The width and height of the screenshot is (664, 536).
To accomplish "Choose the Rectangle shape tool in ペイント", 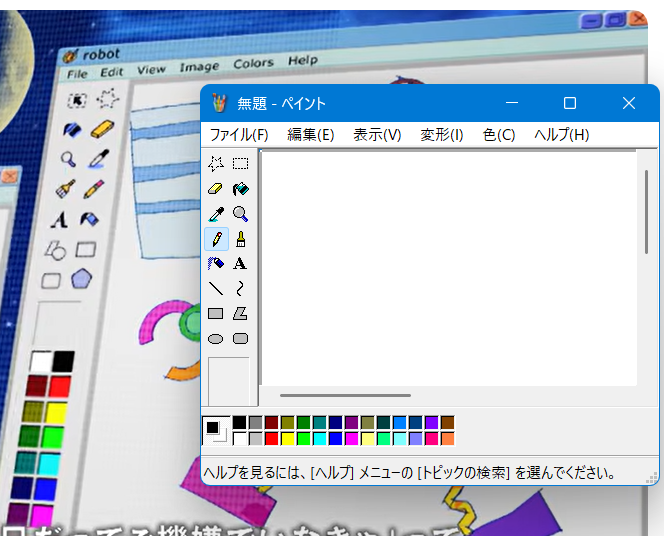I will coord(216,314).
